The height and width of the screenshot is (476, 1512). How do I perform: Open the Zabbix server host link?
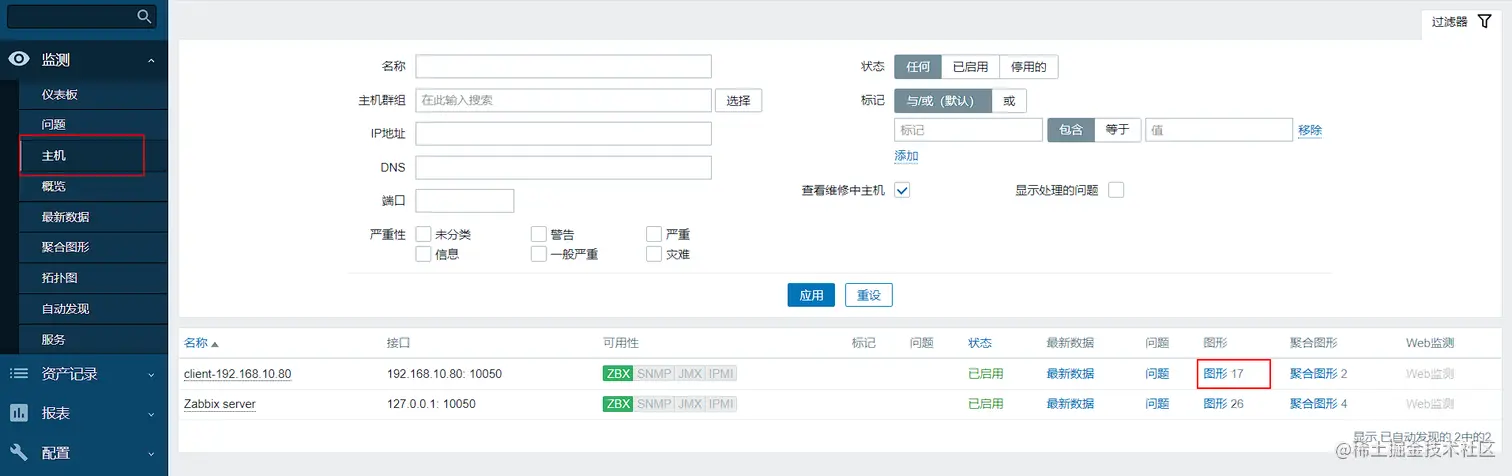point(219,404)
